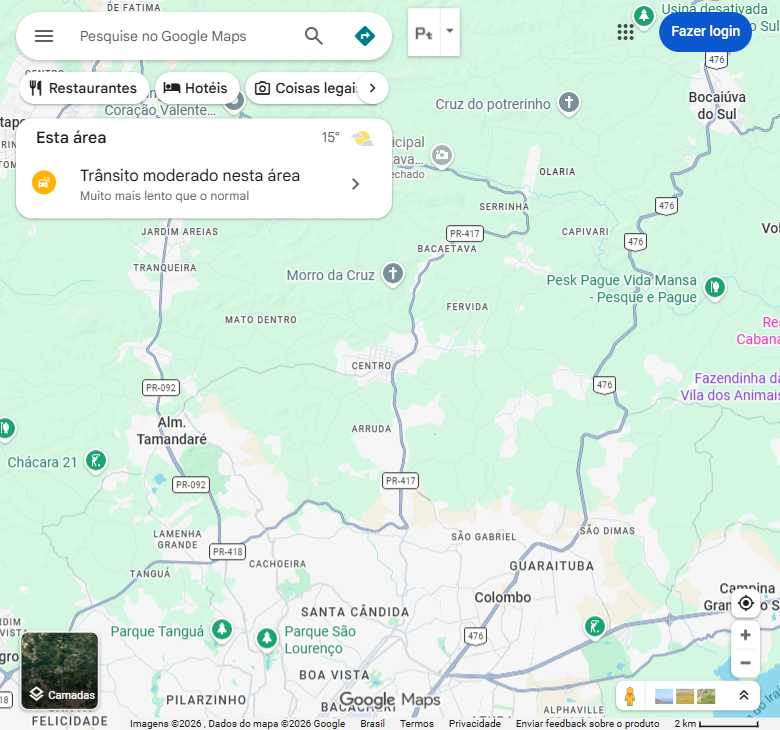780x730 pixels.
Task: Open the Camadas layers thumbnail
Action: [x=60, y=670]
